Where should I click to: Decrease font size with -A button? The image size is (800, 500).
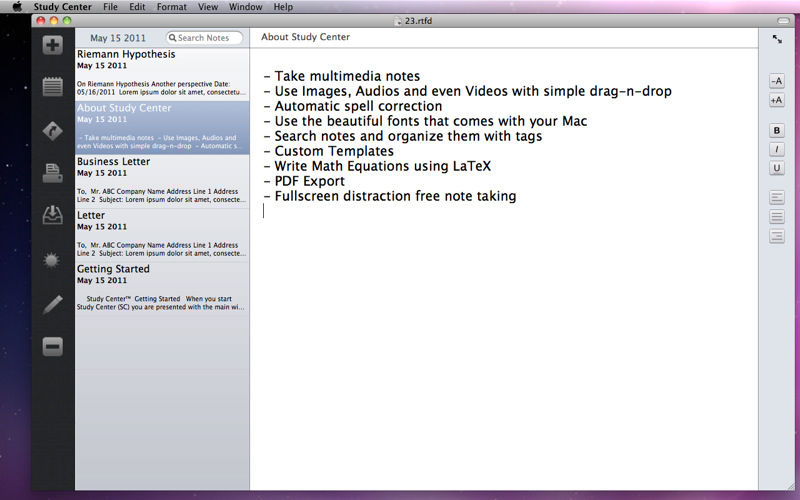(x=777, y=81)
